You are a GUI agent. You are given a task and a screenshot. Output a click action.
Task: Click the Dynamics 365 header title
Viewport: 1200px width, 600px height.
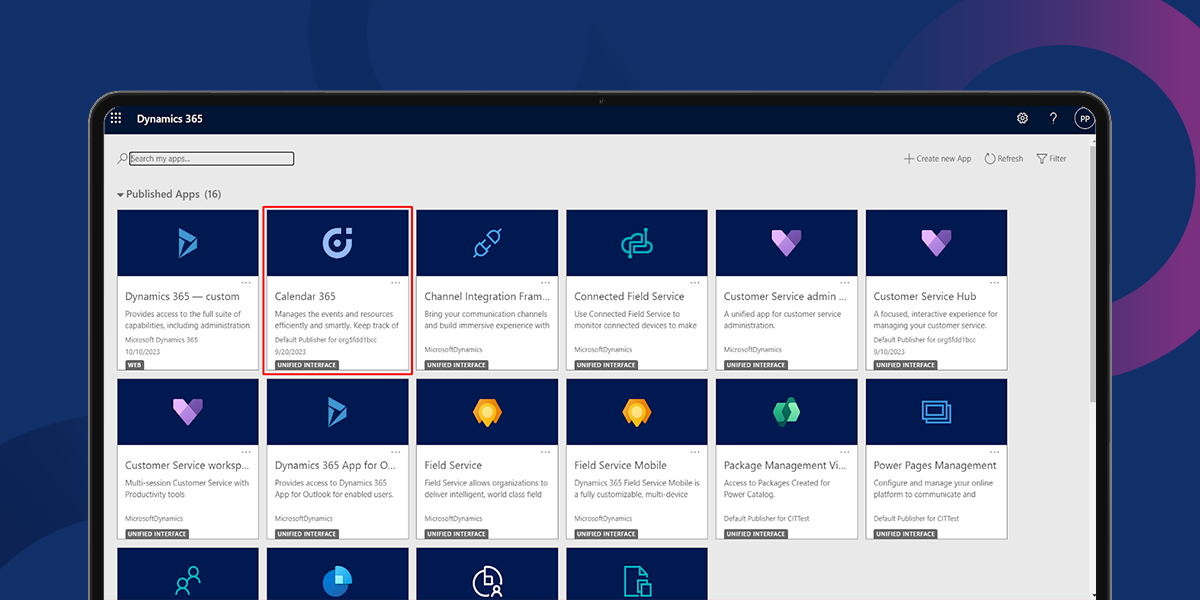tap(170, 118)
